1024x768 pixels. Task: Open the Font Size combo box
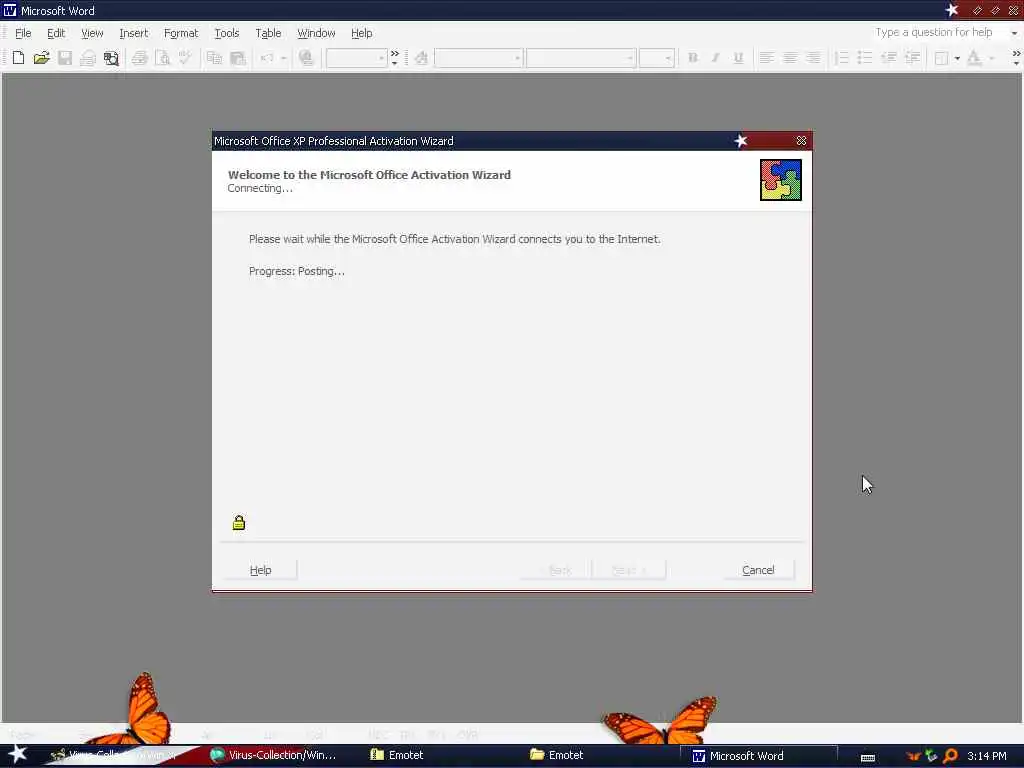(656, 58)
